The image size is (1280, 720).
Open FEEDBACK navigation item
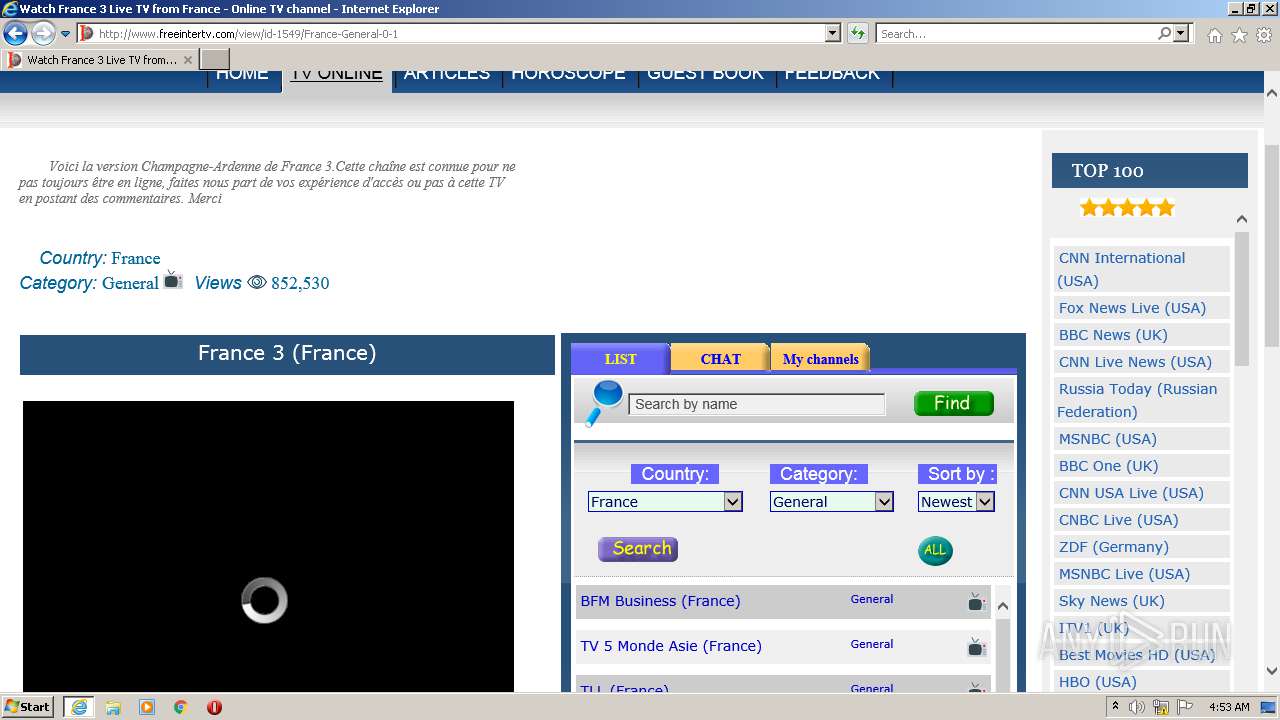pyautogui.click(x=832, y=74)
